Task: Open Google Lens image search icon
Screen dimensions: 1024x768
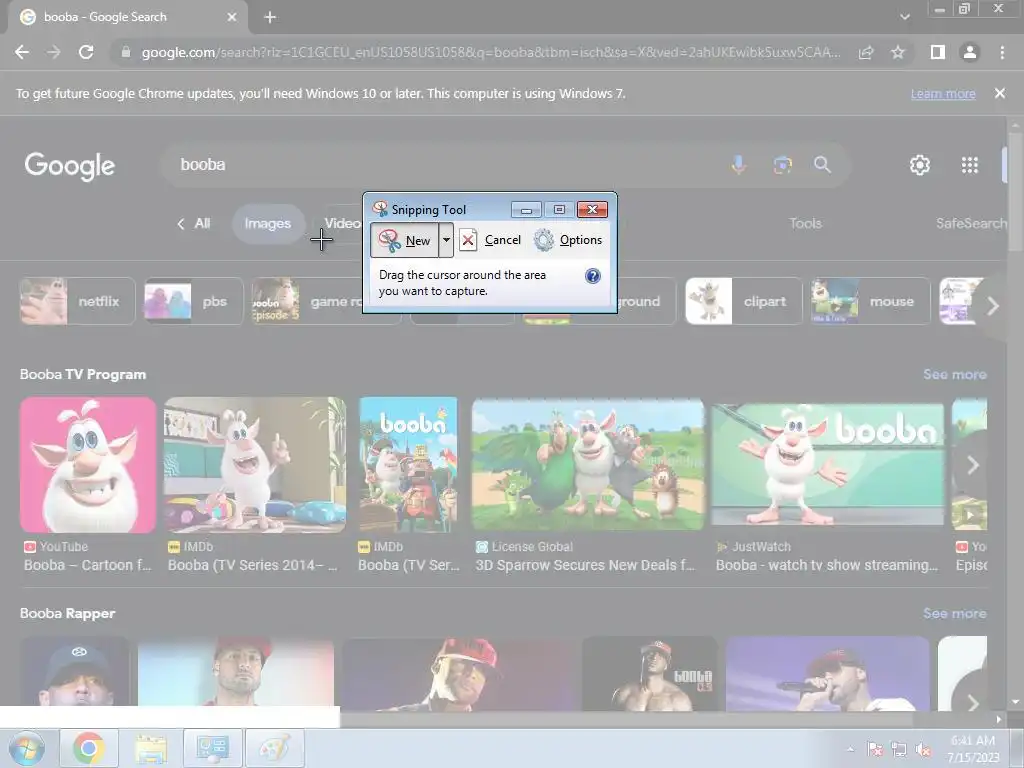Action: 782,165
